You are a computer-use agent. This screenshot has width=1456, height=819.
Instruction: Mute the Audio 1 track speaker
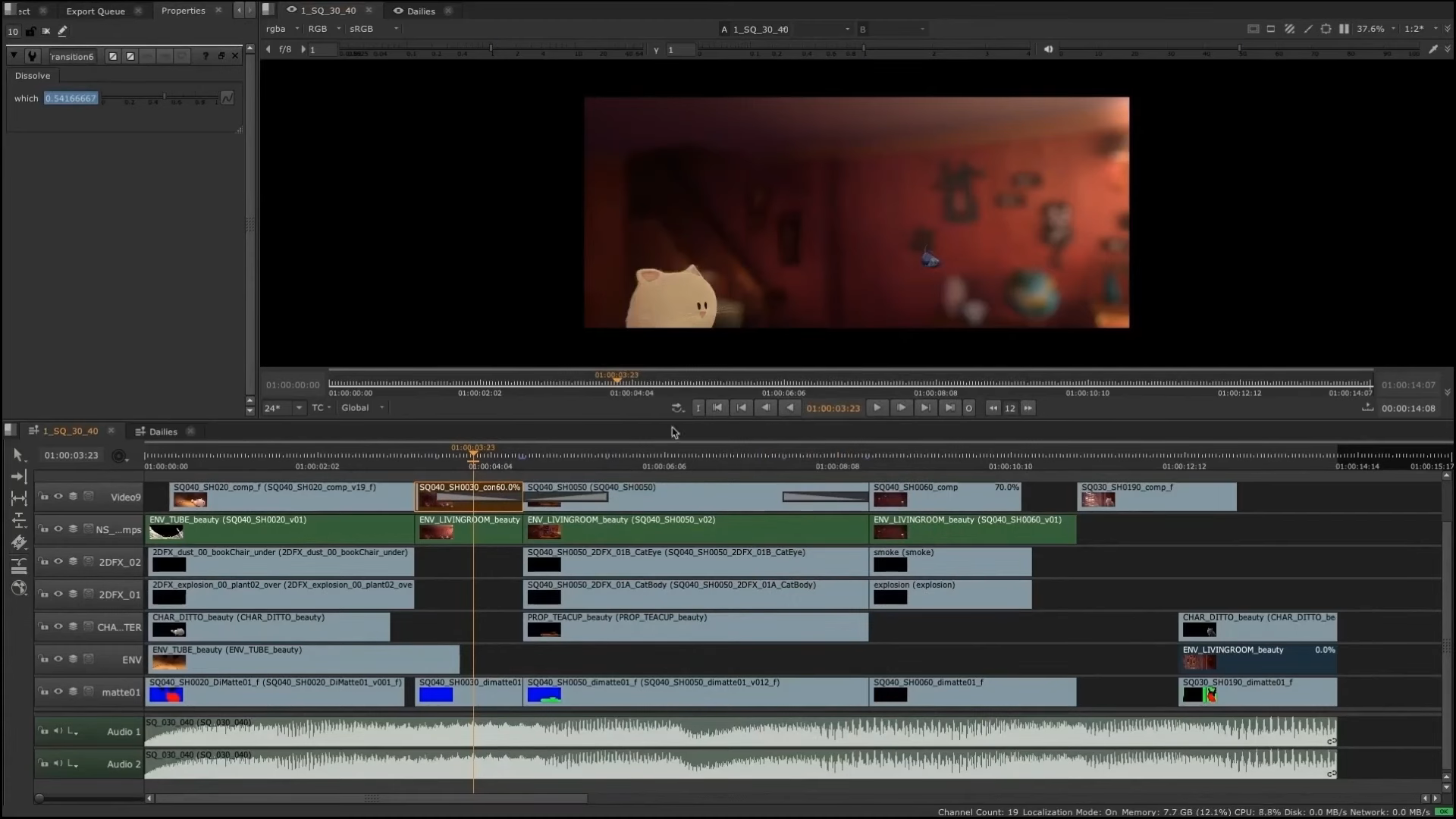click(58, 731)
